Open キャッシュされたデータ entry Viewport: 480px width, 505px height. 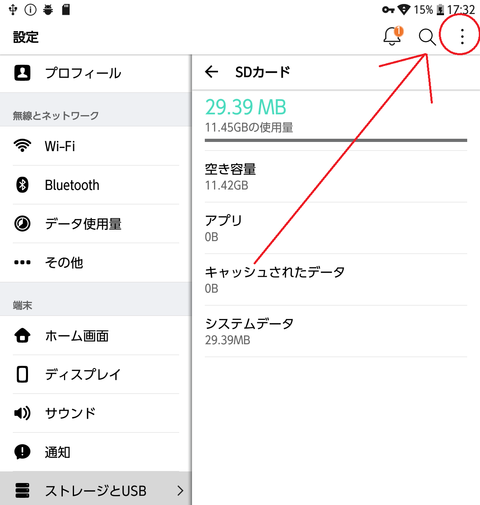click(336, 280)
